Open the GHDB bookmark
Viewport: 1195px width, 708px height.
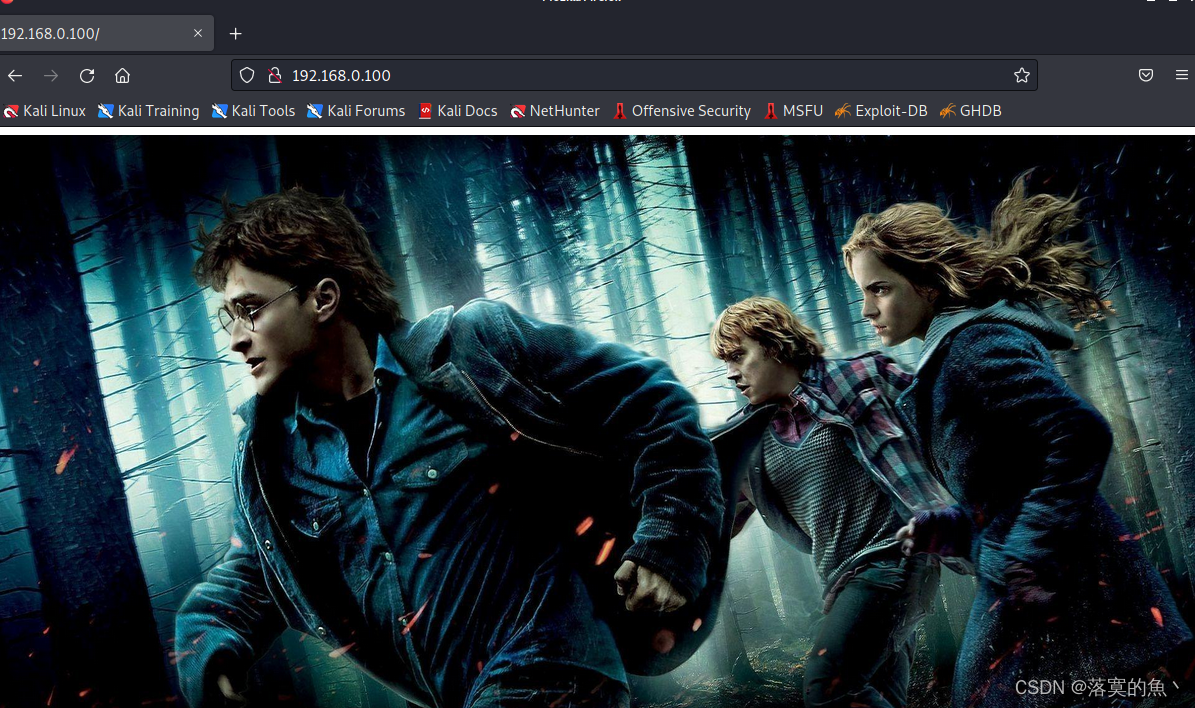970,111
